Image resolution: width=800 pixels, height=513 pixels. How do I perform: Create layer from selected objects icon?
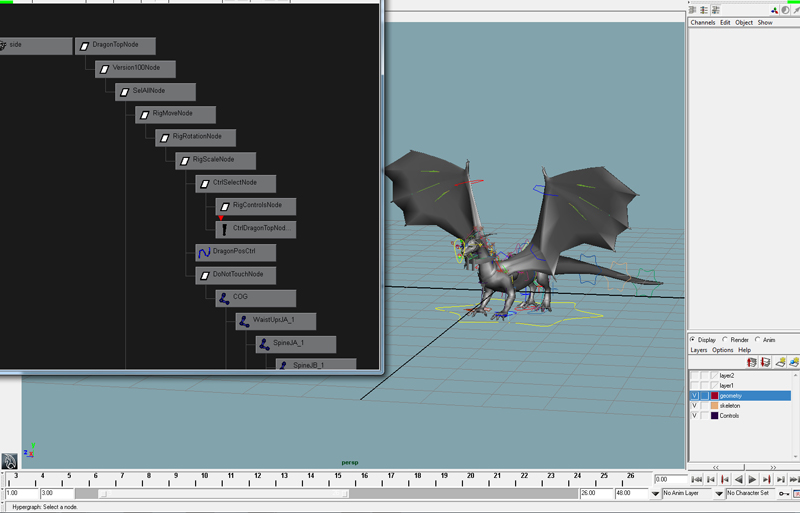793,362
